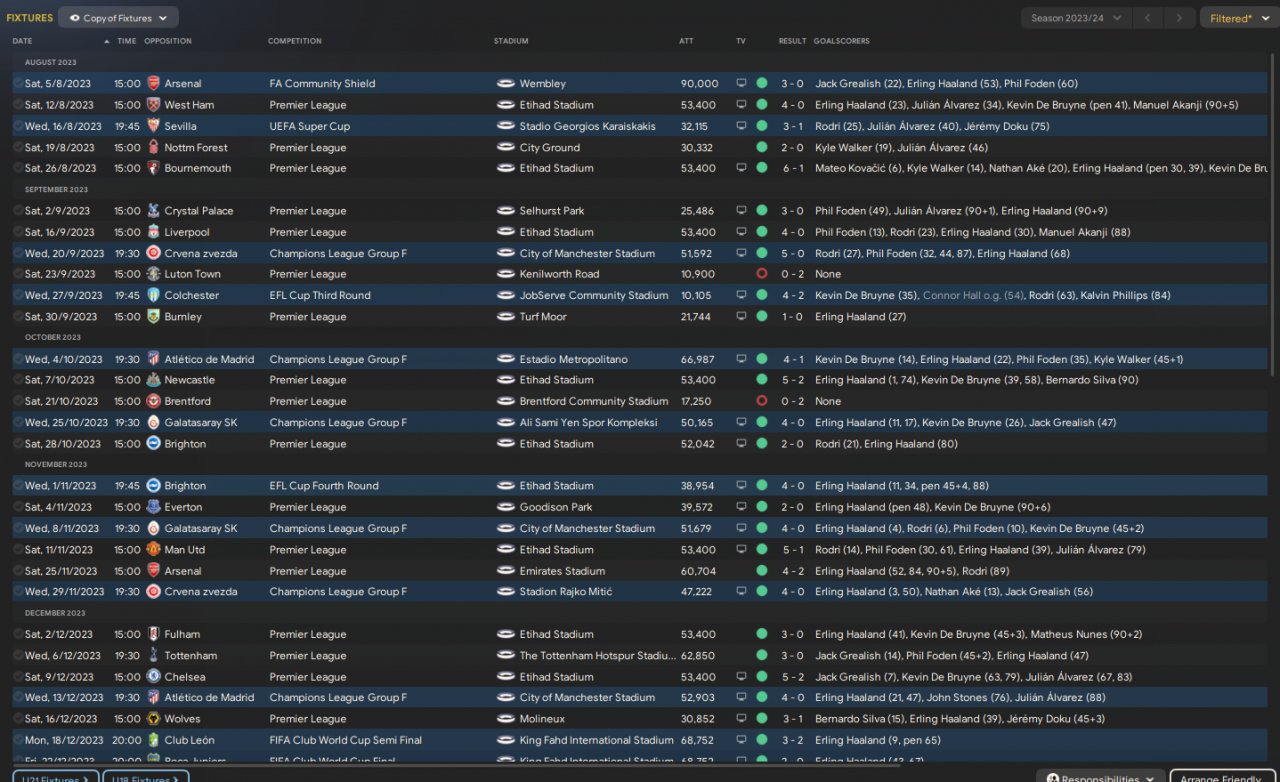The width and height of the screenshot is (1280, 782).
Task: Sort by the Competition column header
Action: (x=295, y=41)
